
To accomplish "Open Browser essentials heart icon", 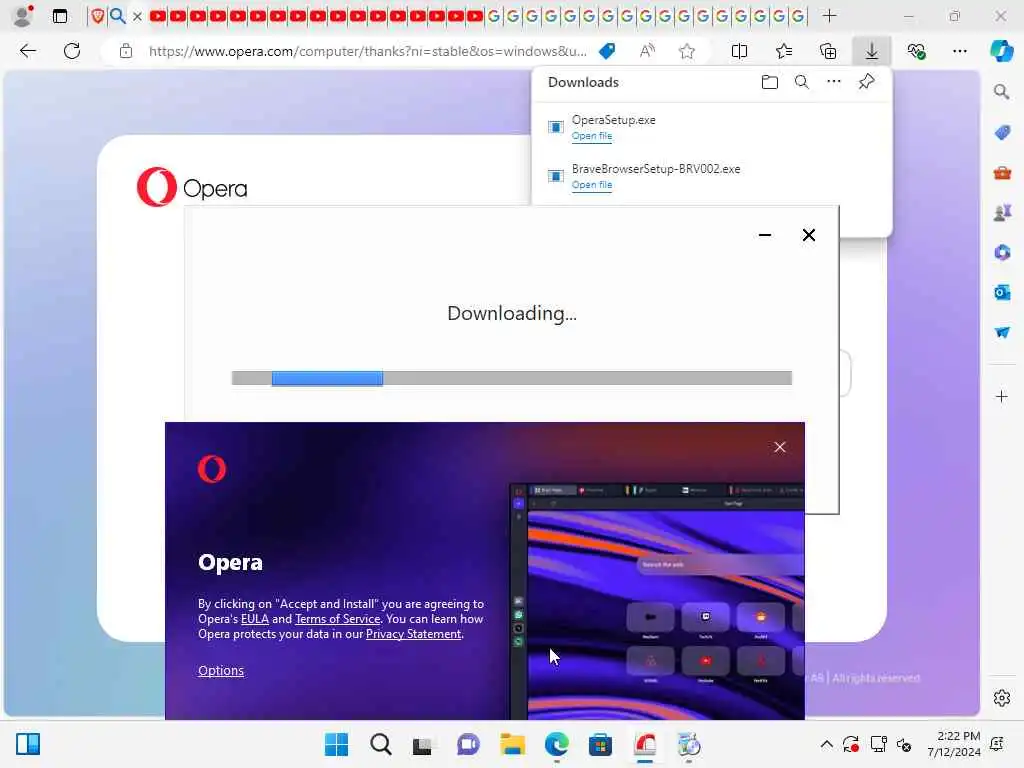I will 916,51.
